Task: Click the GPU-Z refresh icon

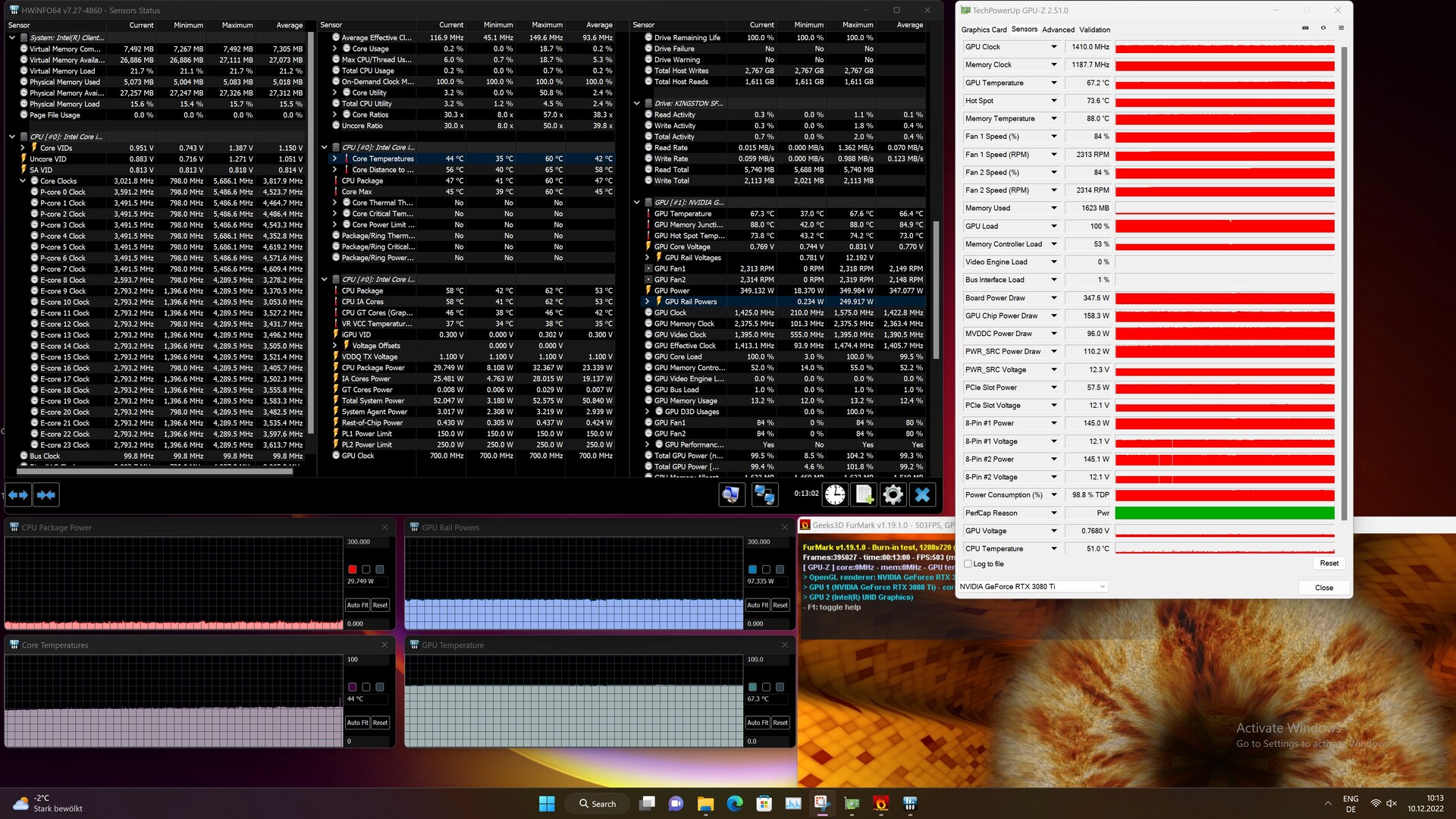Action: click(x=1323, y=28)
